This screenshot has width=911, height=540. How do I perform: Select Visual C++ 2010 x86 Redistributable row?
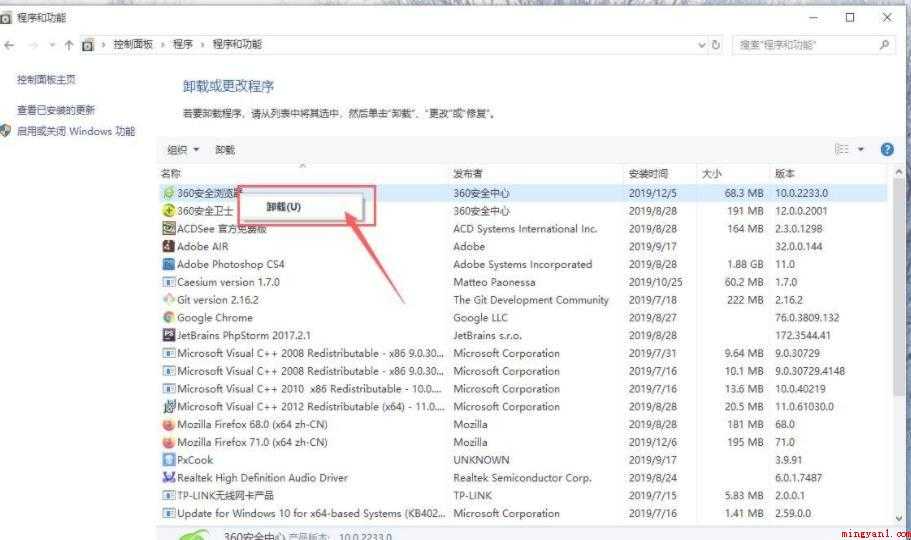[x=523, y=389]
